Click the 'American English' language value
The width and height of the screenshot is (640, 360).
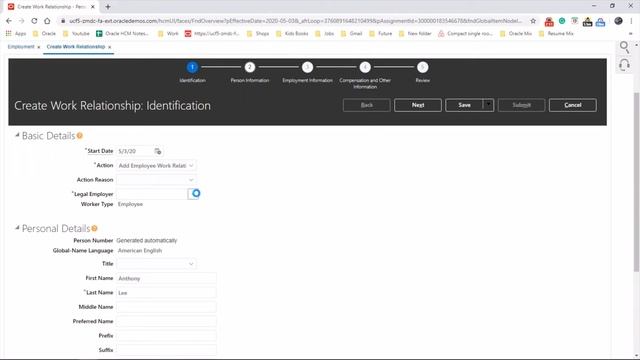140,251
